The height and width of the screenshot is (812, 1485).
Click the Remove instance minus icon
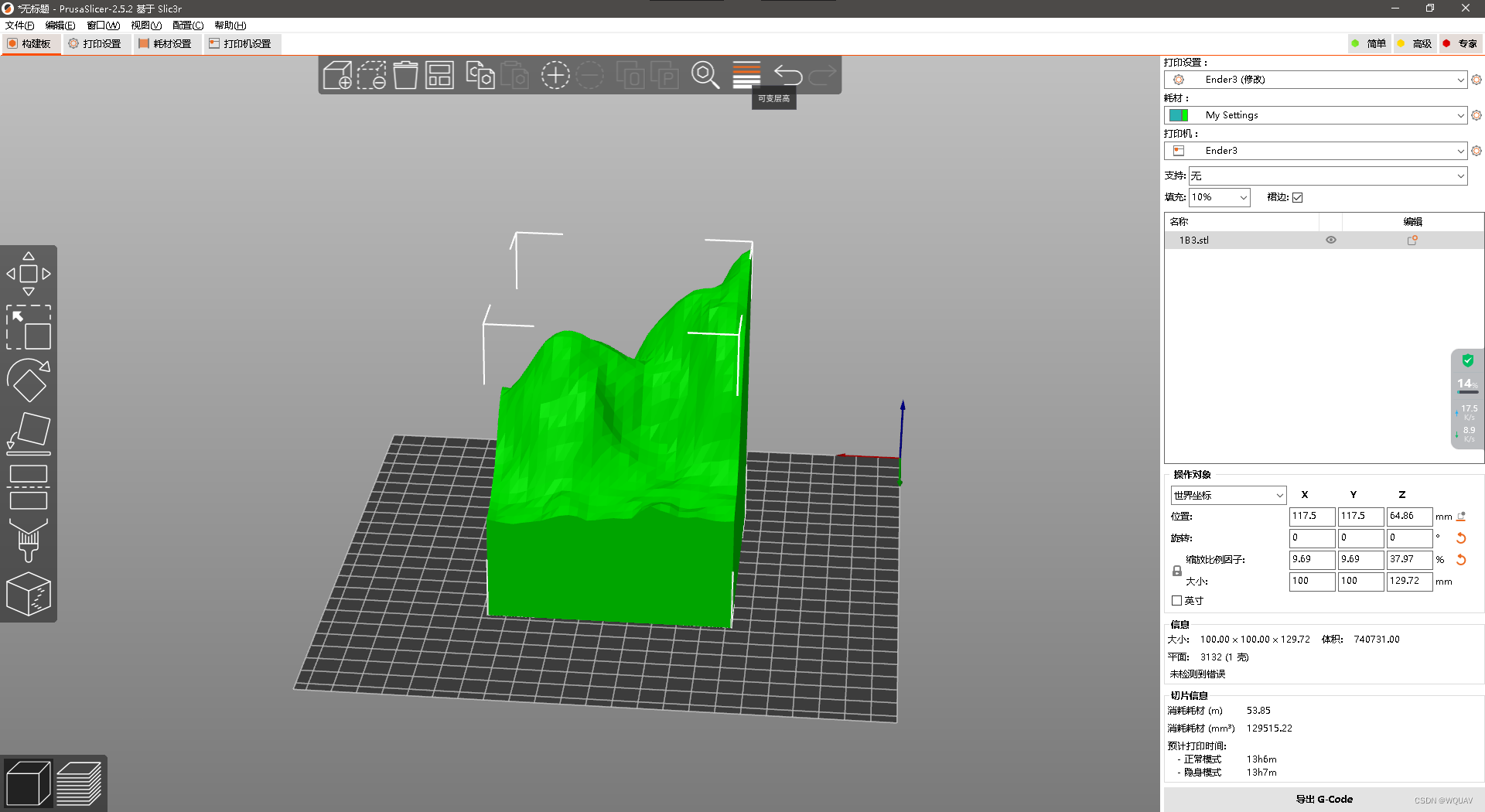click(x=589, y=75)
